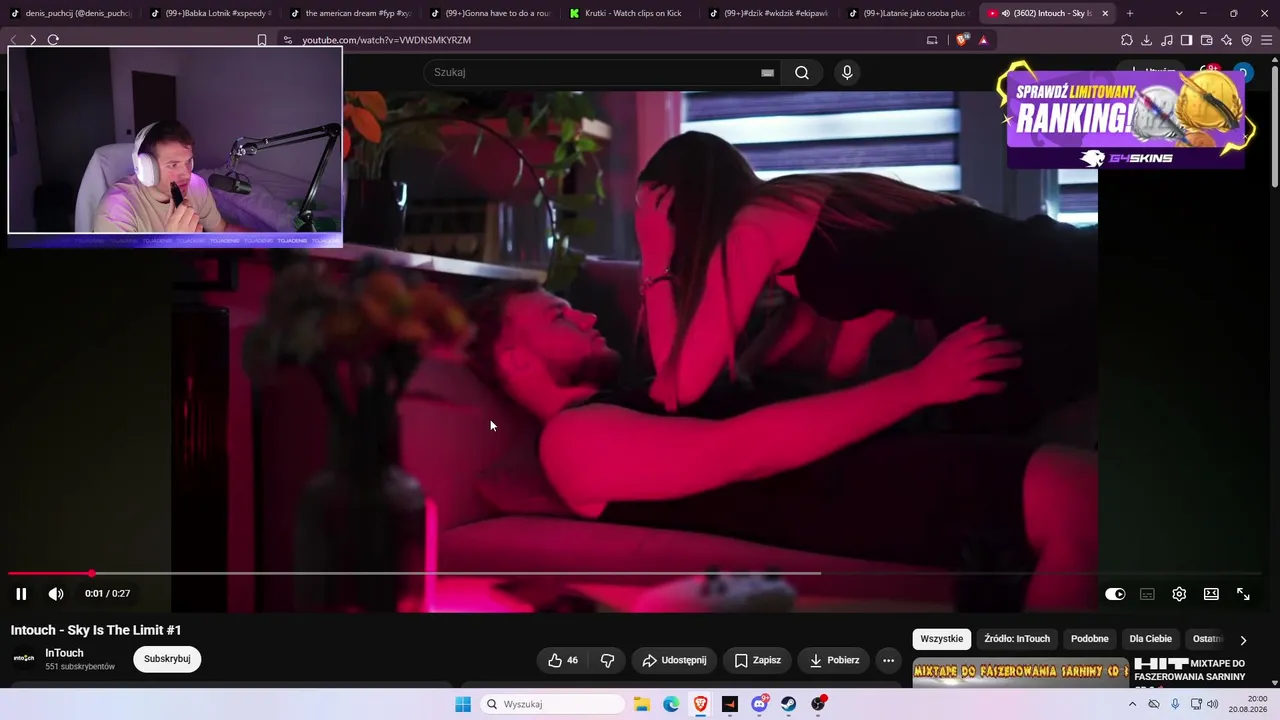Click the youtube.com address bar URL
Screen dimensions: 1280x720
pos(387,40)
